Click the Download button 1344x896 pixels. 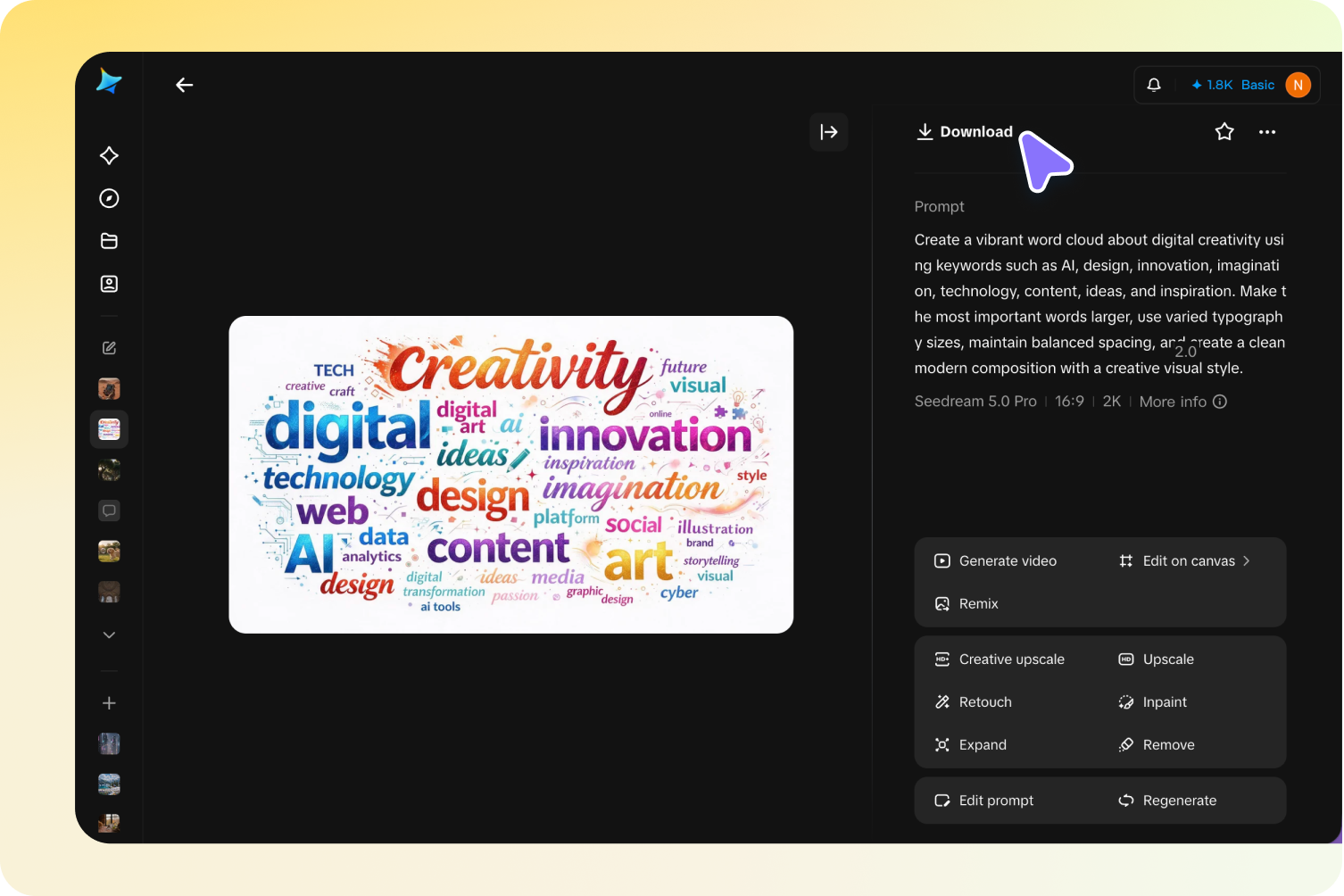point(965,132)
